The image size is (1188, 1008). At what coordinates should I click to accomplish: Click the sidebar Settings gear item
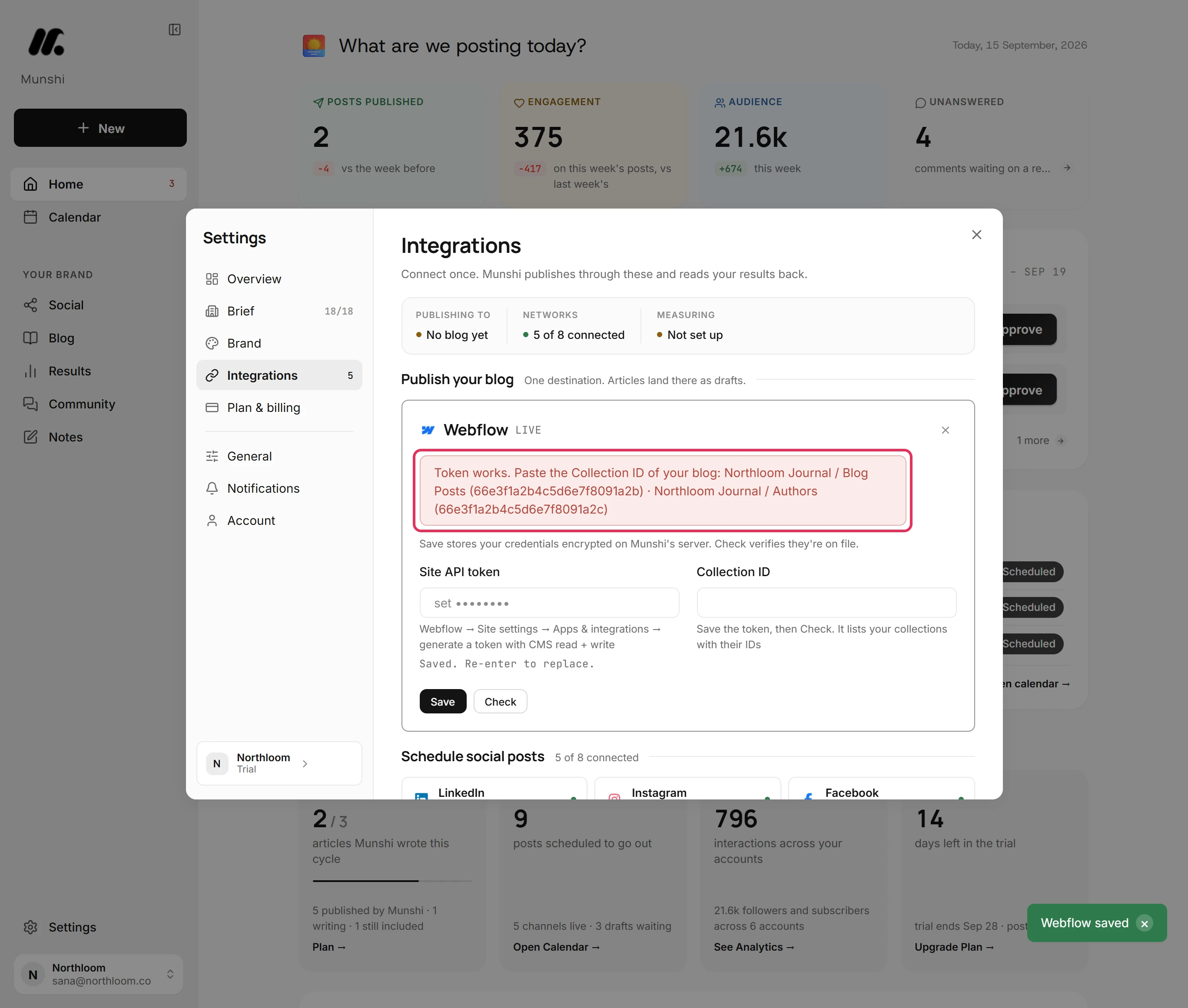pos(98,927)
